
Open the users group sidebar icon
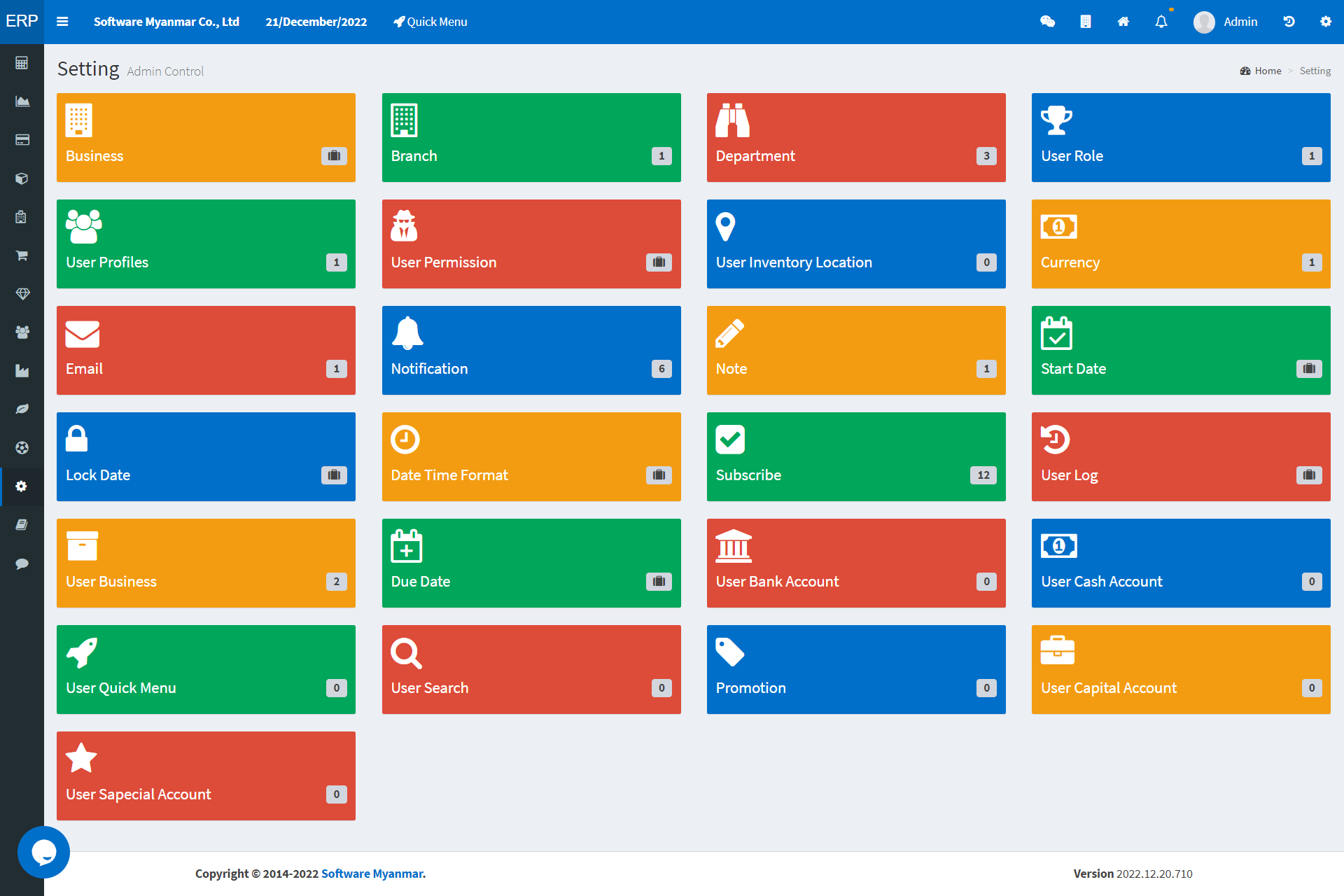point(22,332)
